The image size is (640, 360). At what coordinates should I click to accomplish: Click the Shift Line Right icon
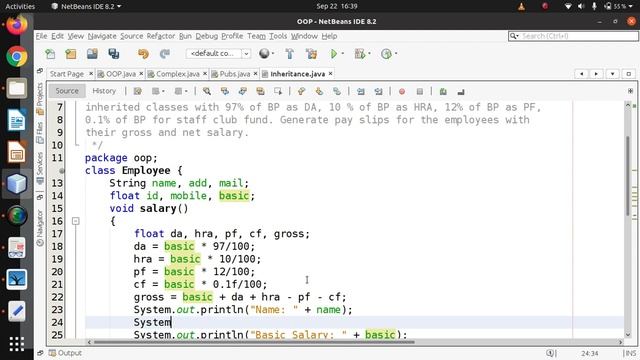378,91
